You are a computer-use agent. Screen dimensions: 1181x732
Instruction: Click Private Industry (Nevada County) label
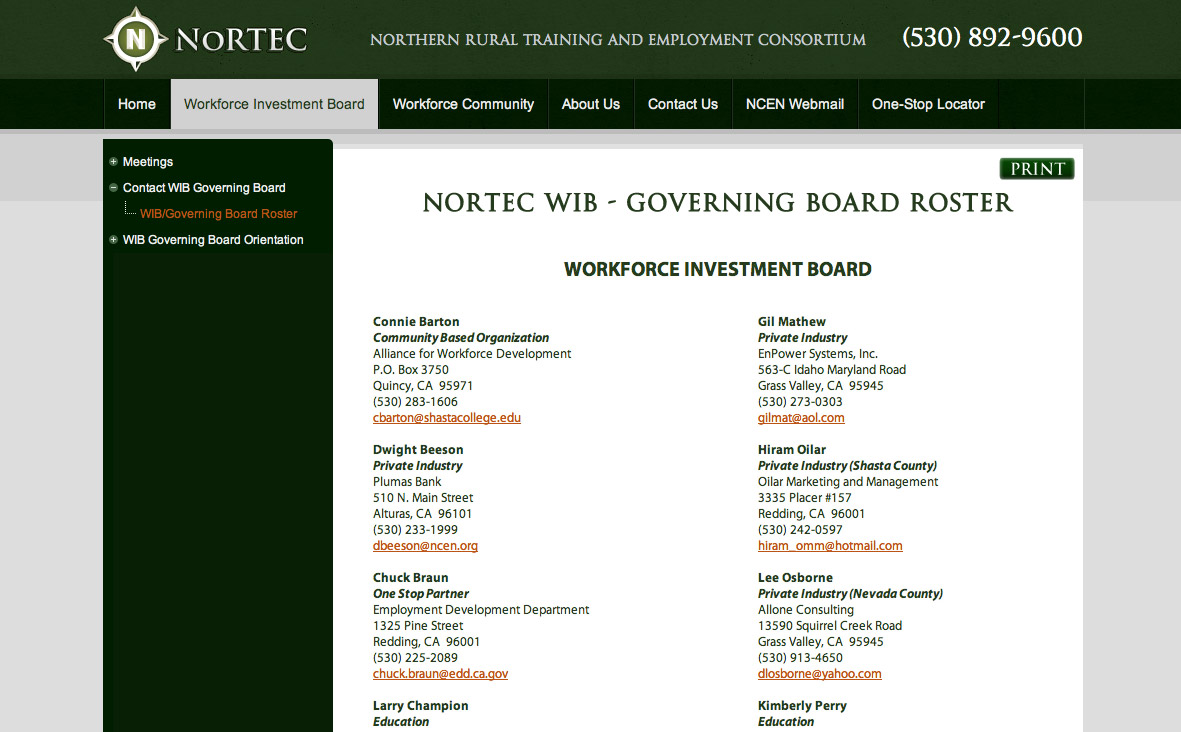[x=850, y=594]
